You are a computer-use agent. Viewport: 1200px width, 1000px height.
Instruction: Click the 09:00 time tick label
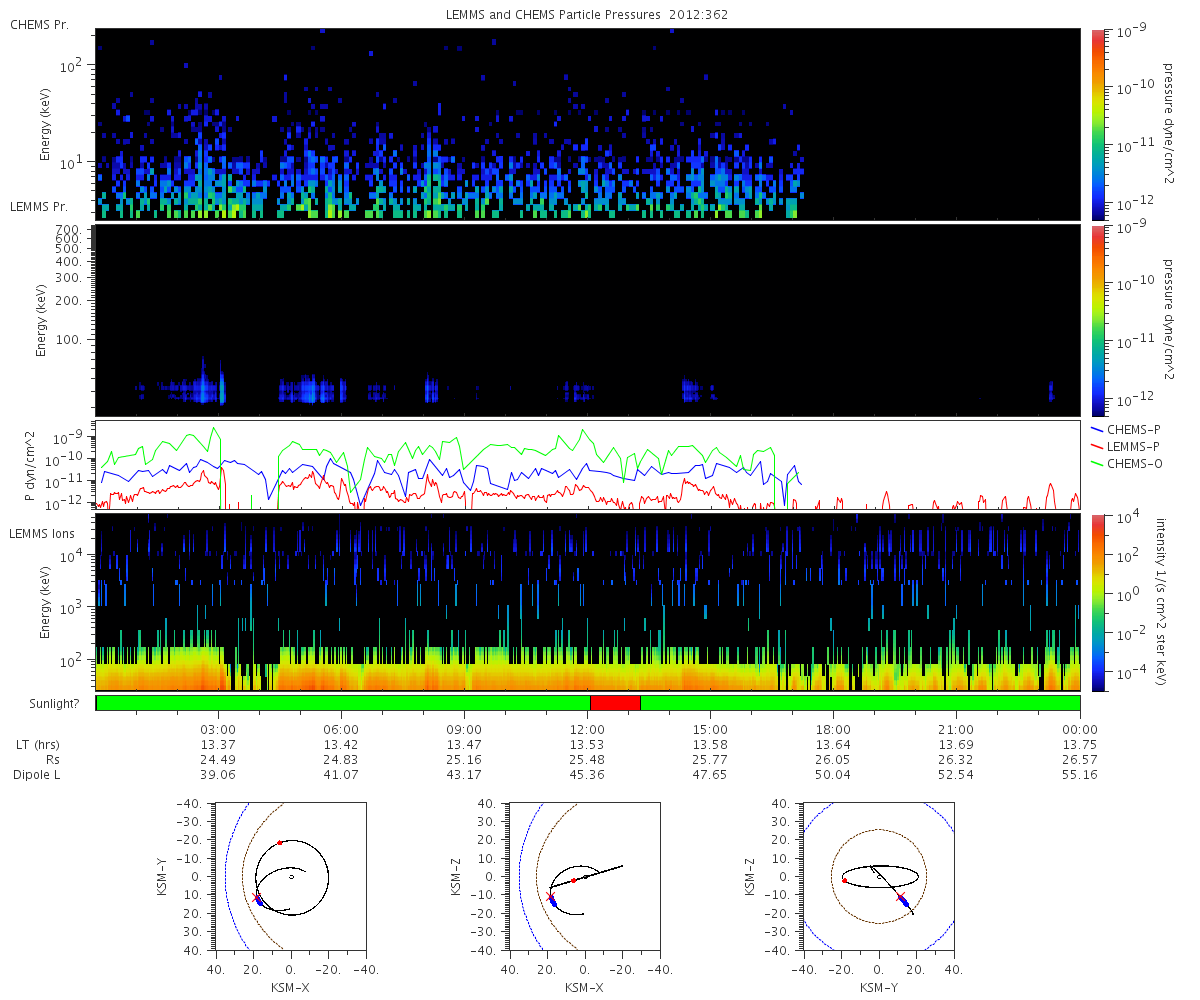464,730
